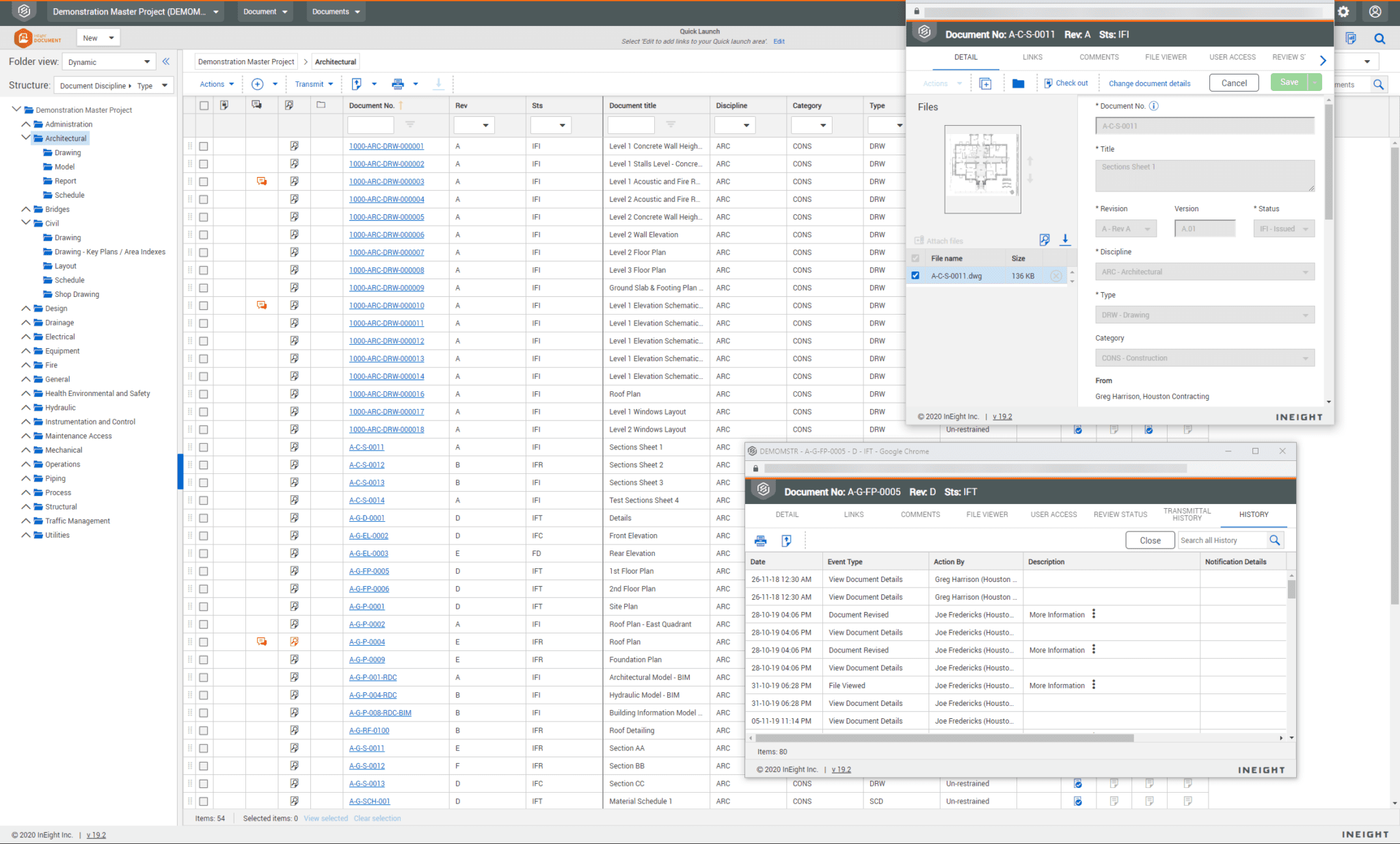Collapse the Civil folder in the tree

coord(26,223)
